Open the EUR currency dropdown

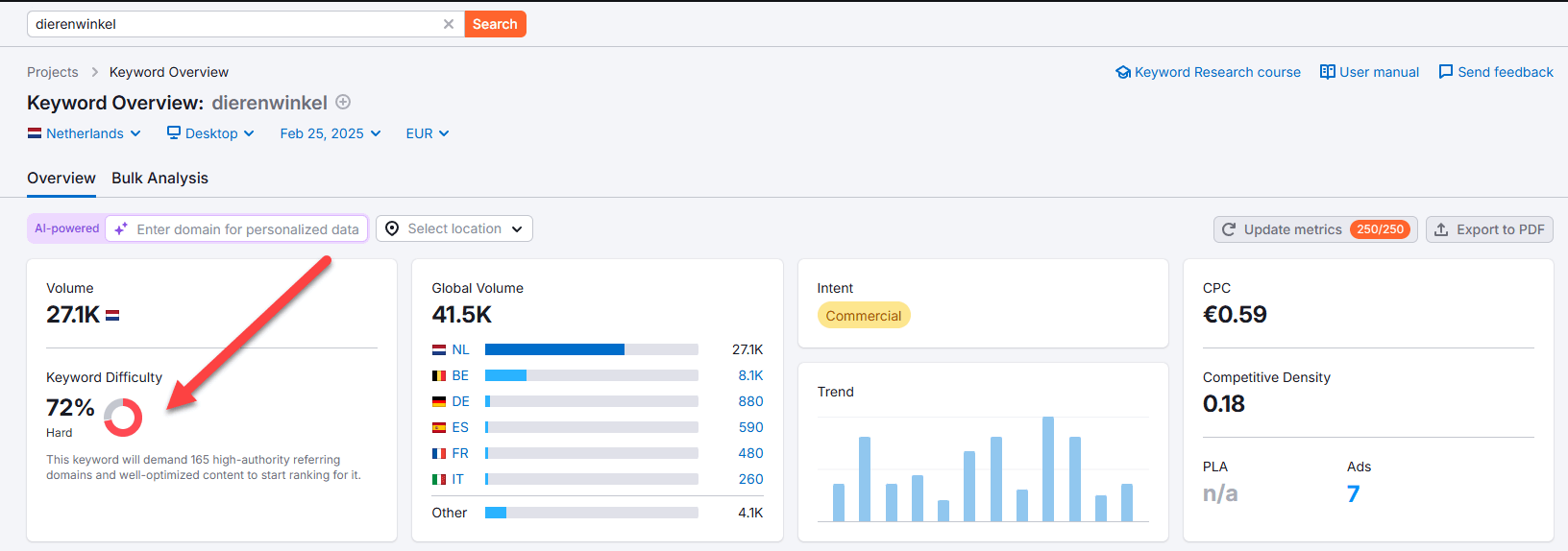(x=428, y=133)
